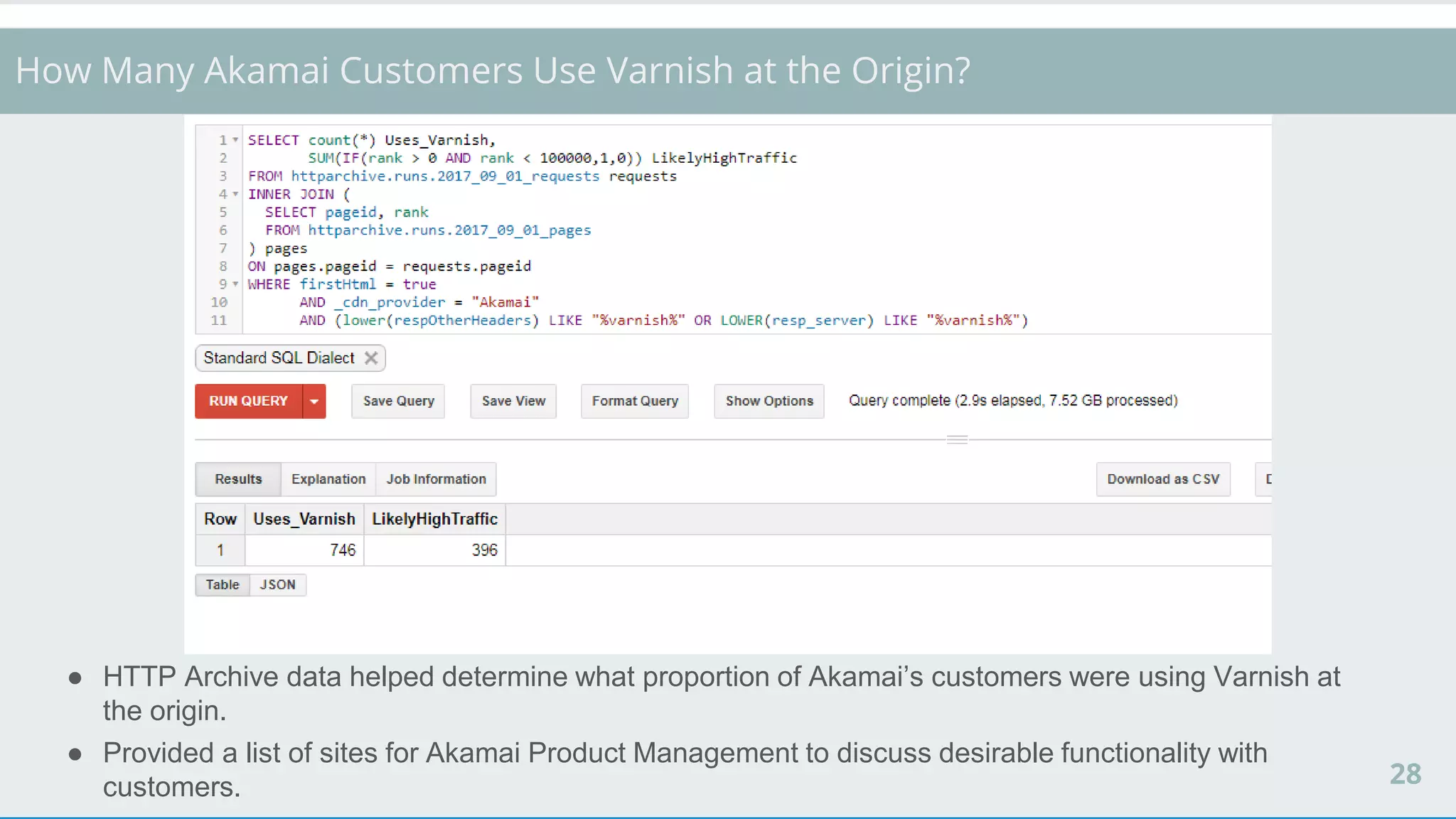Click the Query complete status text

[1013, 400]
